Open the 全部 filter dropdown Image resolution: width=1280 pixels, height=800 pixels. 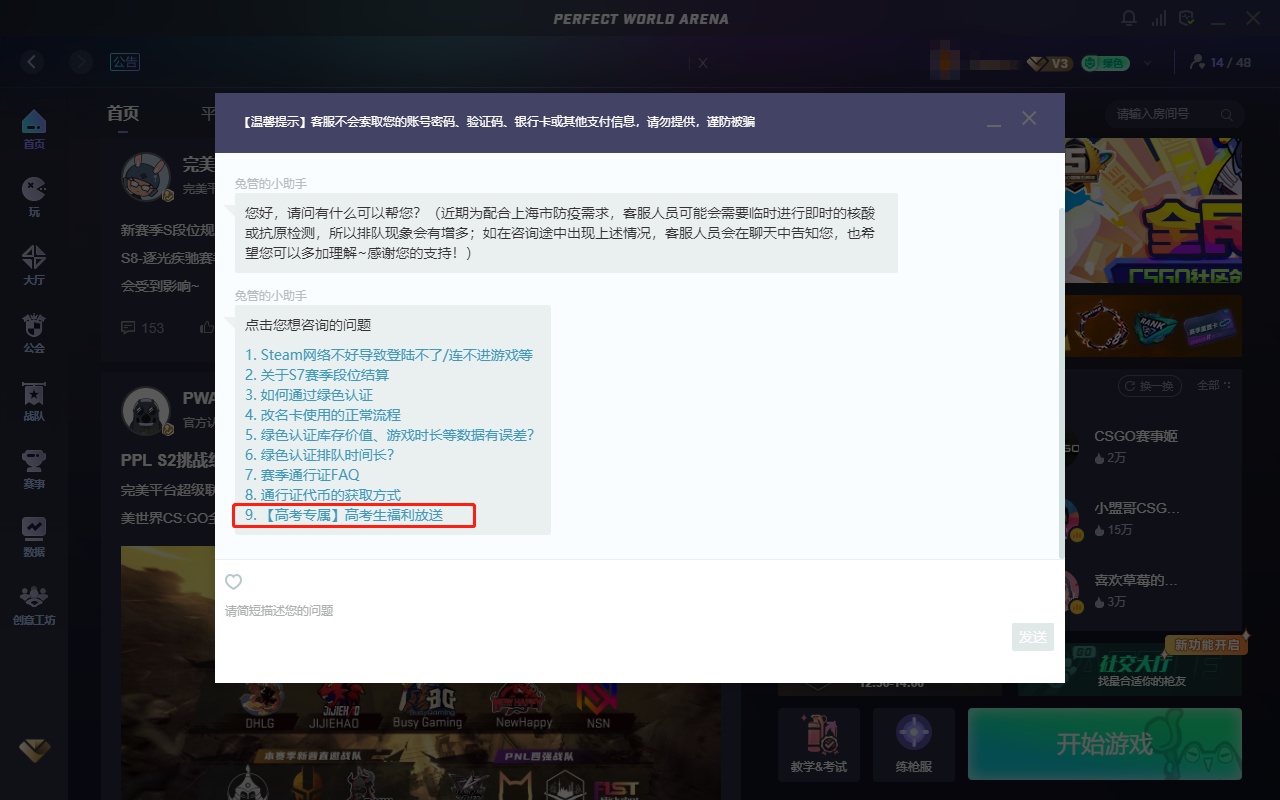[x=1213, y=386]
